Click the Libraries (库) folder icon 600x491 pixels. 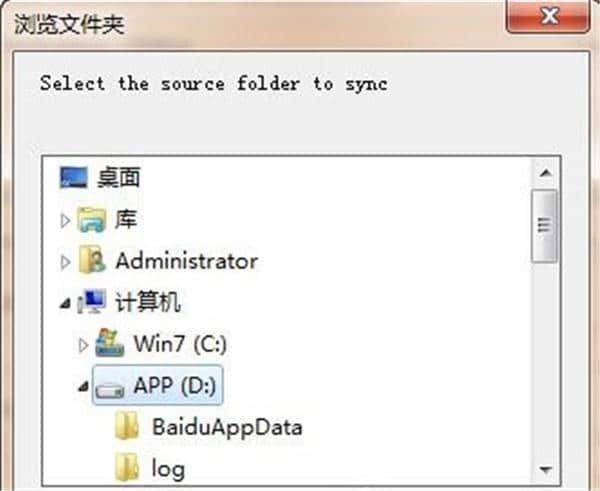pos(93,219)
